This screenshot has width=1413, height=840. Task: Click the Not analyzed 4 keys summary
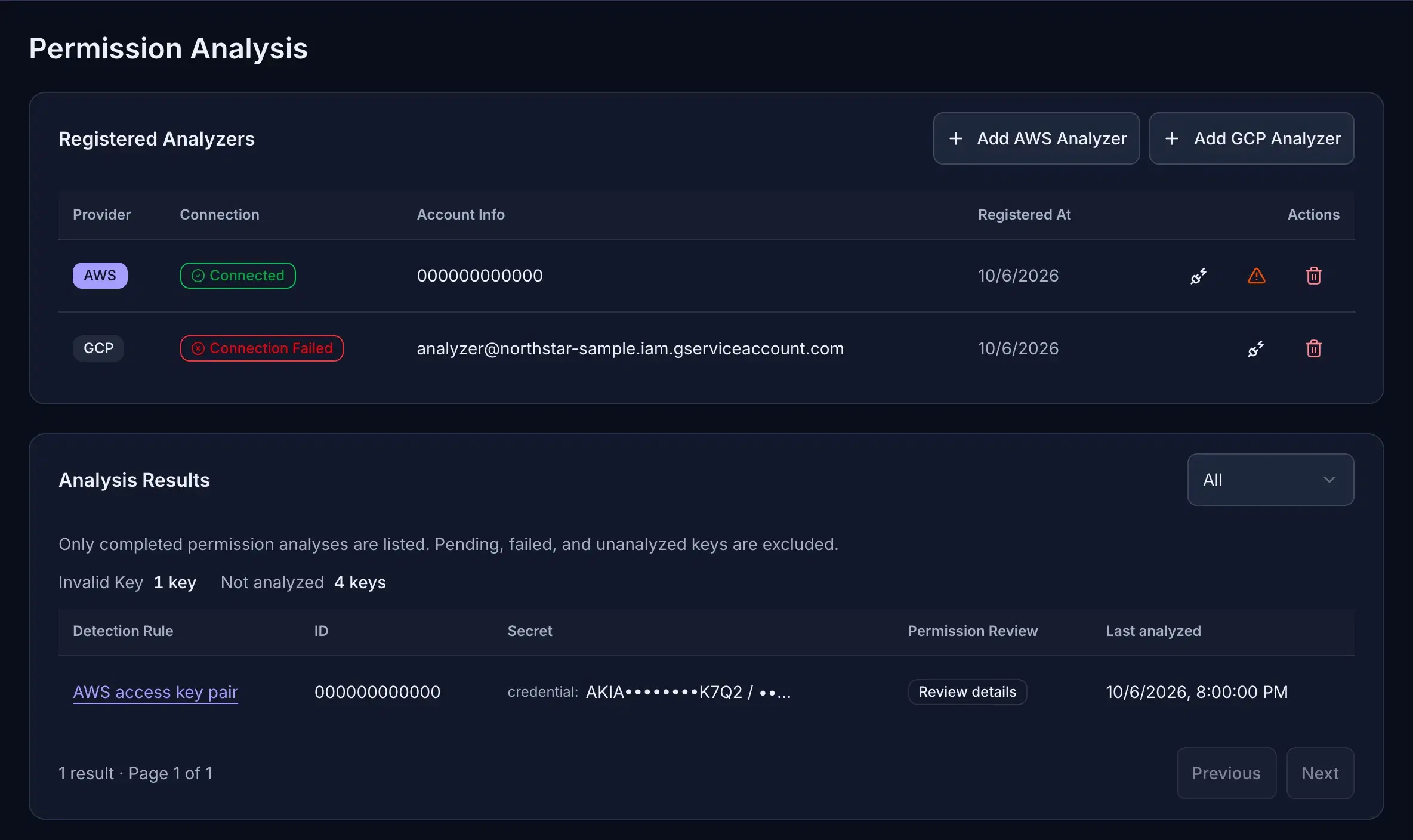[303, 582]
